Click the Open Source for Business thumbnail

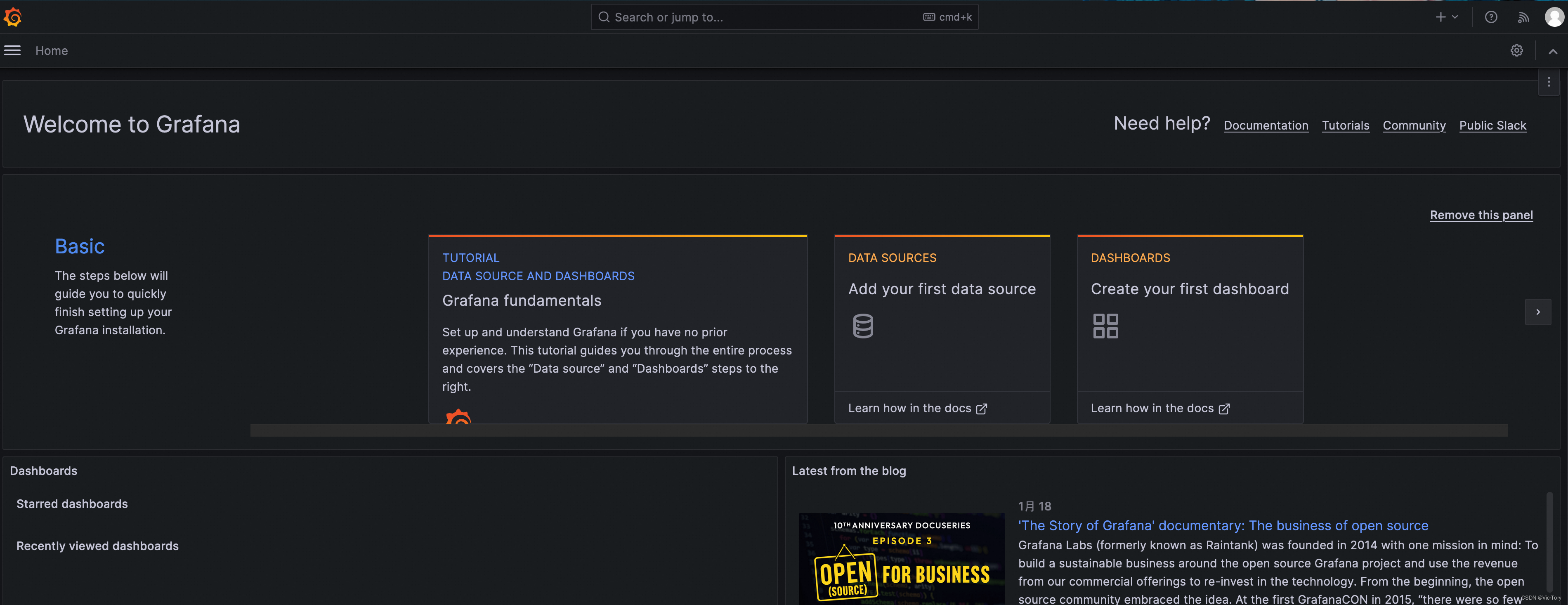point(902,559)
